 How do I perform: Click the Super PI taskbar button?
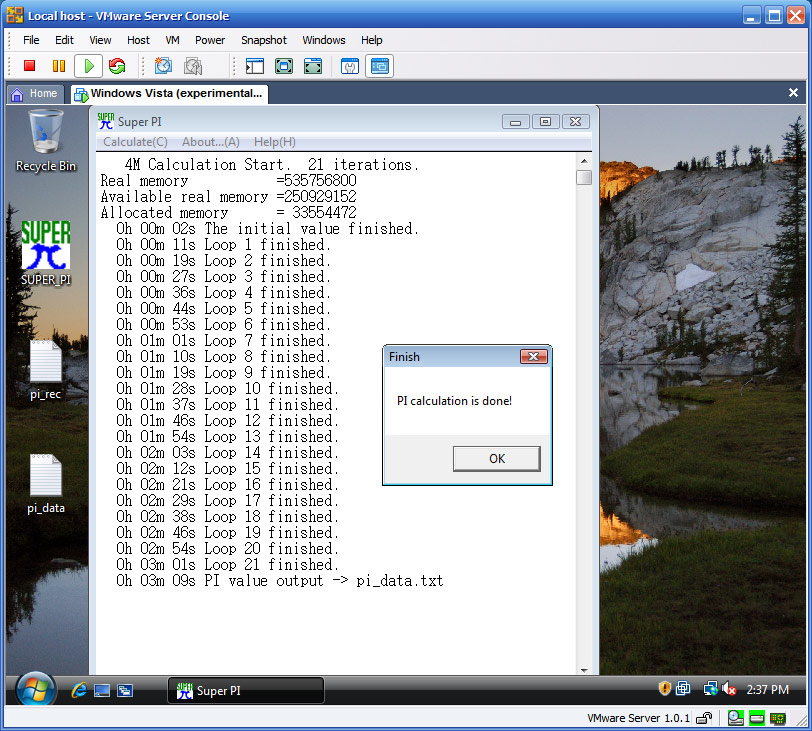(246, 690)
